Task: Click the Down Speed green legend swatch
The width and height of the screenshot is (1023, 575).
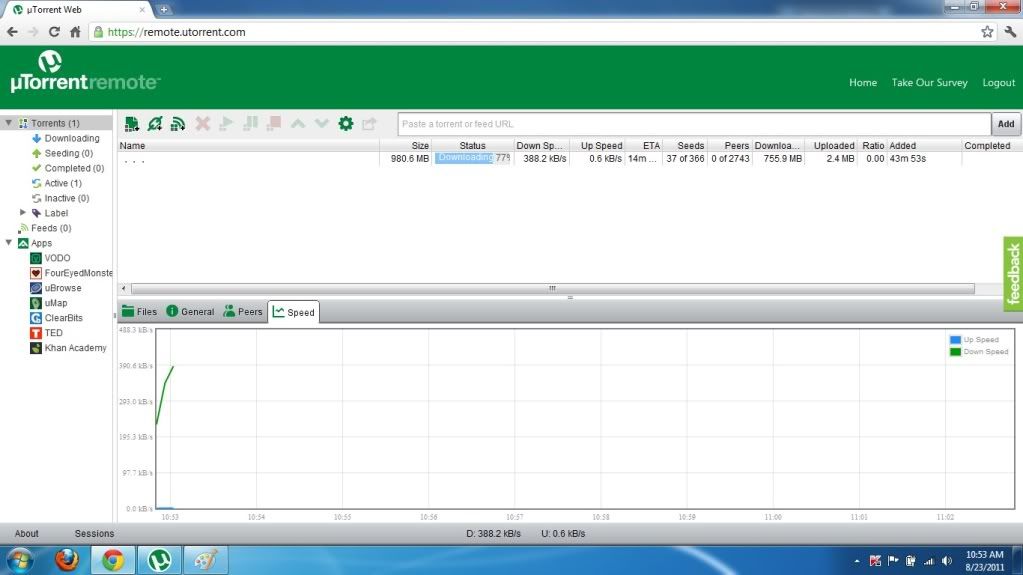Action: [955, 352]
